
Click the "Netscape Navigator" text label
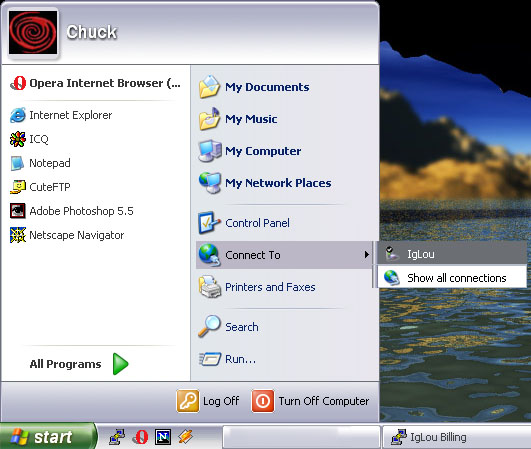pyautogui.click(x=77, y=235)
